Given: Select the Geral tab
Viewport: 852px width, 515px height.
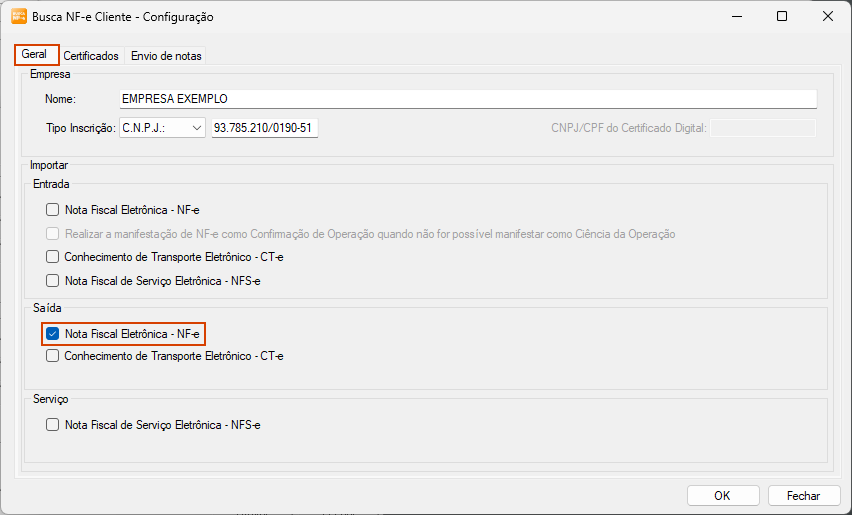Looking at the screenshot, I should tap(35, 55).
